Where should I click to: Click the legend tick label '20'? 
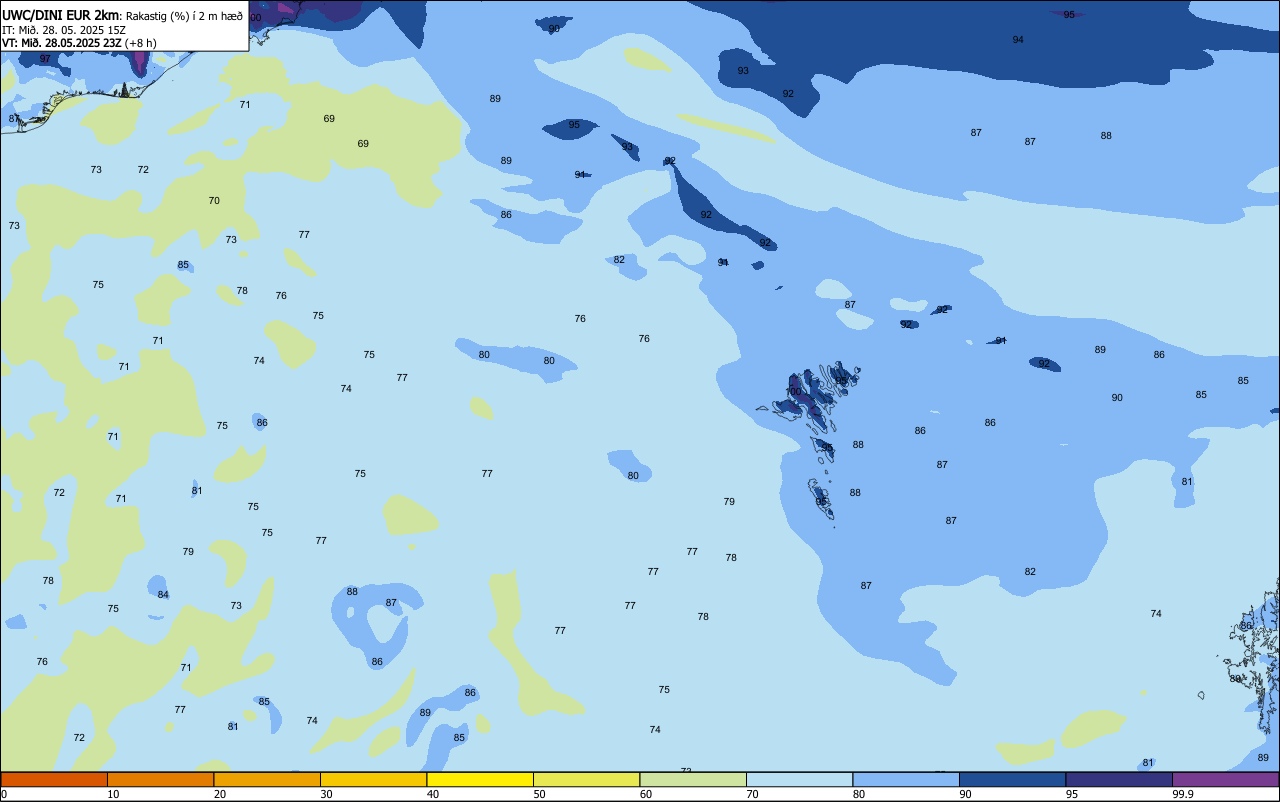pyautogui.click(x=219, y=794)
